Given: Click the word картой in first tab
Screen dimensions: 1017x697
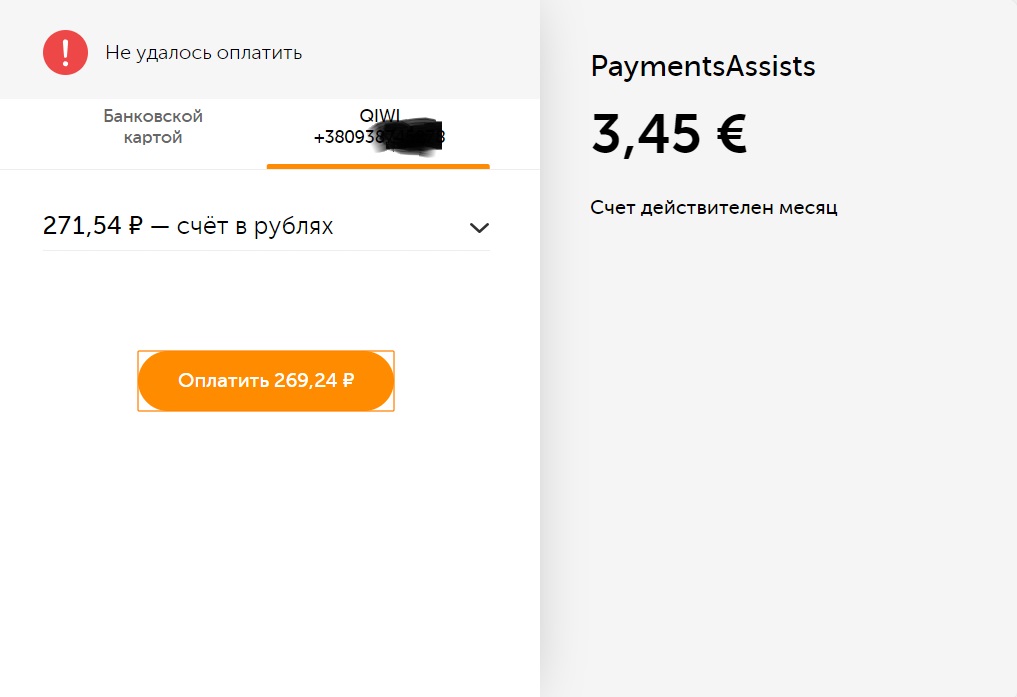Looking at the screenshot, I should [153, 137].
